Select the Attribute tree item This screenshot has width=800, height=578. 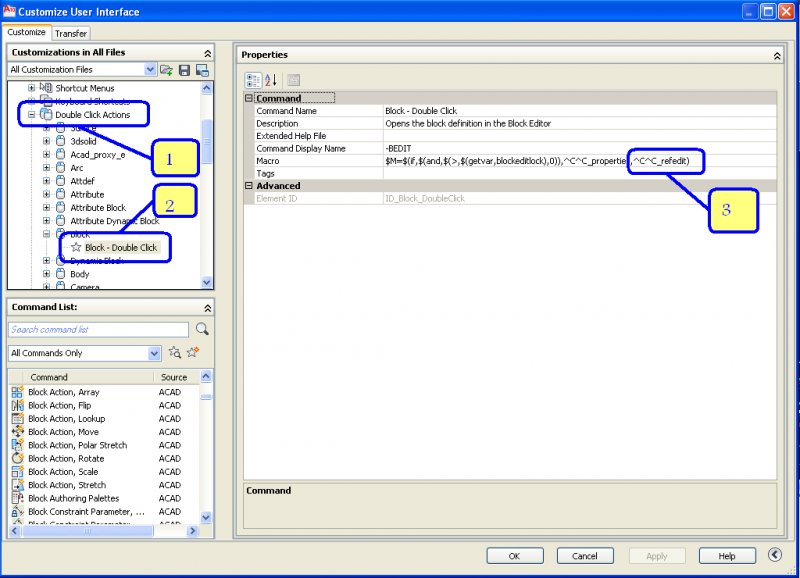tap(87, 194)
